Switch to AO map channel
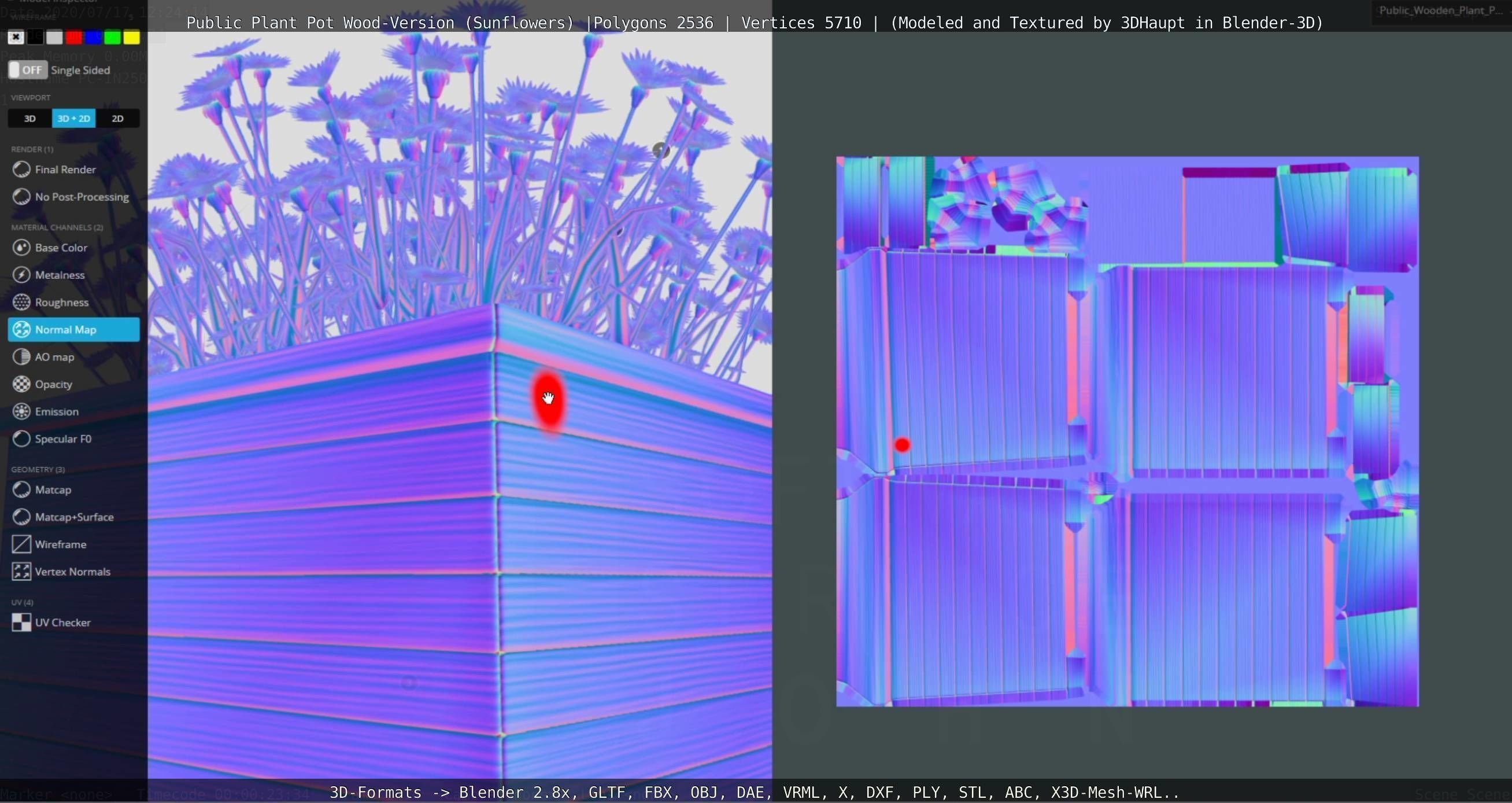The width and height of the screenshot is (1512, 803). click(54, 357)
